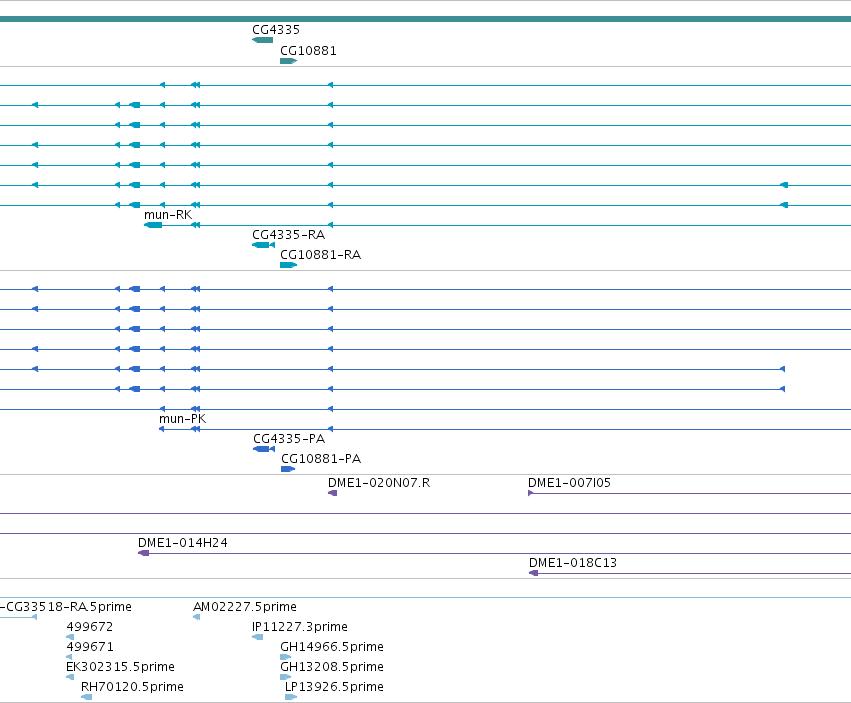Click the CG33518-RA.5prime feature glyph
This screenshot has height=703, width=851.
[18, 617]
